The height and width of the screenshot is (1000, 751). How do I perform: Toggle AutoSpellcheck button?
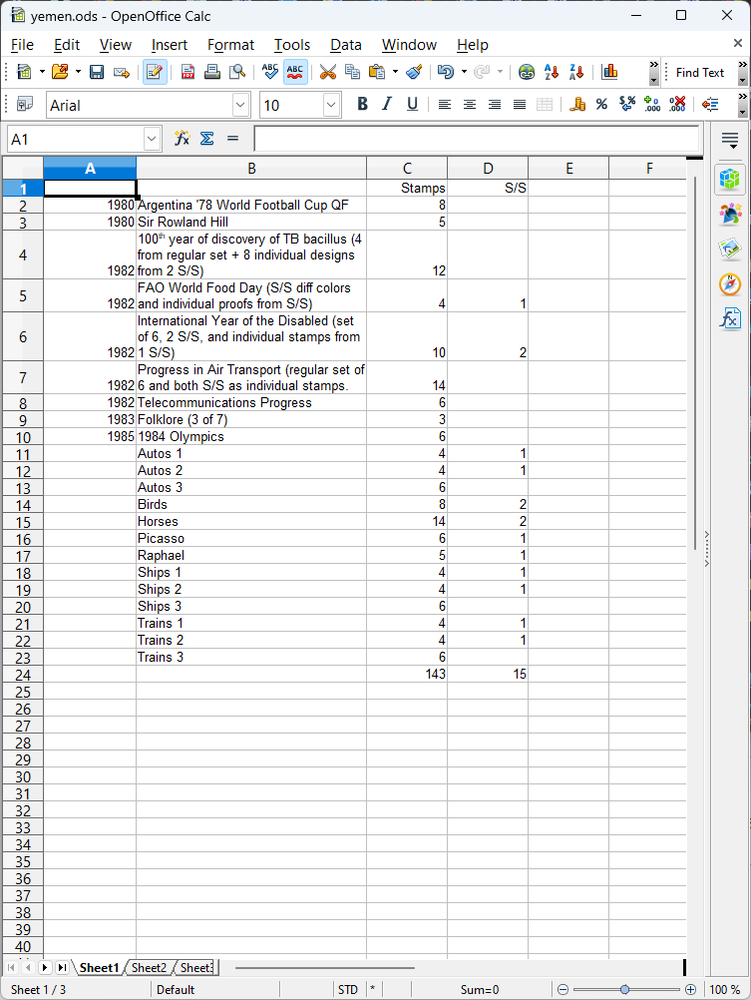pos(295,72)
